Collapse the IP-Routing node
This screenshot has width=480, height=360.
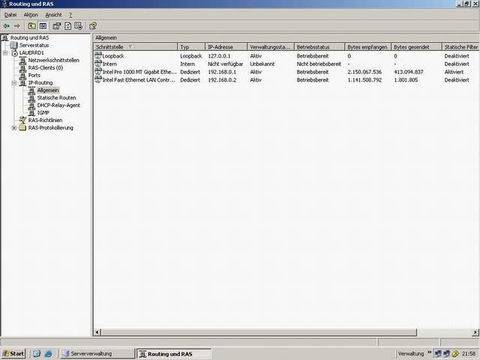point(14,83)
